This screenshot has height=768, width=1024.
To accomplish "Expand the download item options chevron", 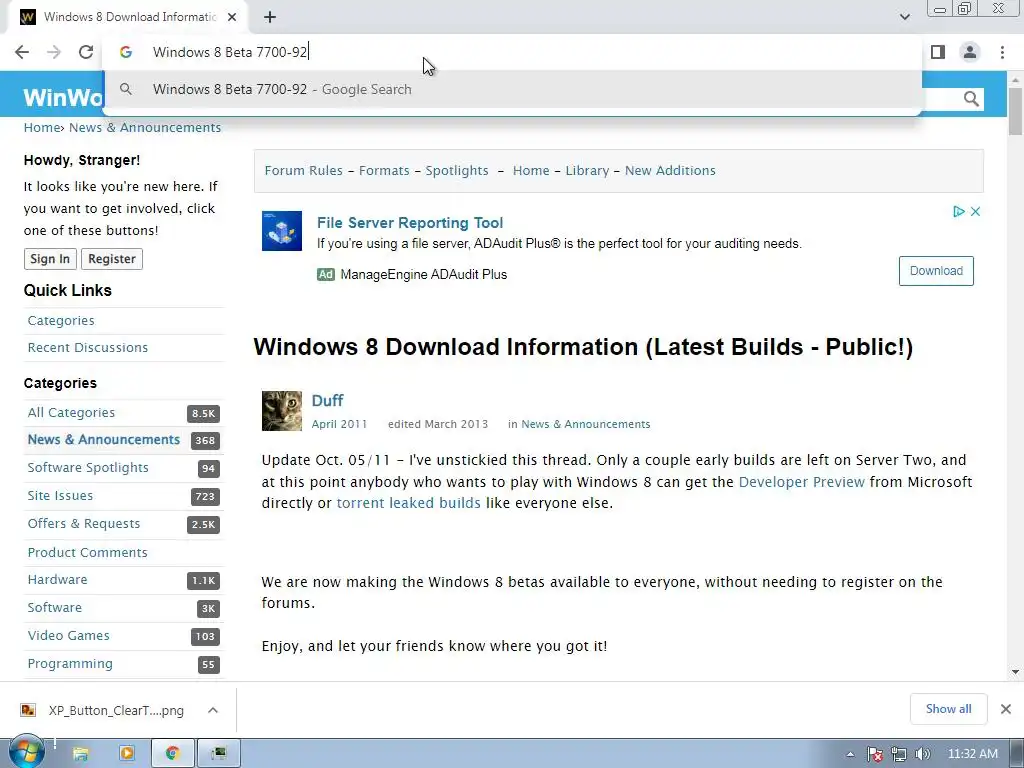I will 213,710.
